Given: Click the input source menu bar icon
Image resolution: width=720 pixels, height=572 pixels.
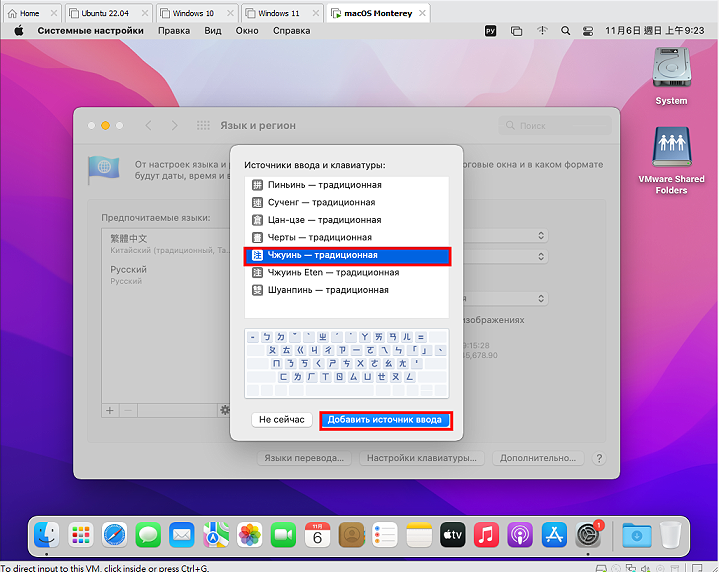Looking at the screenshot, I should point(490,31).
